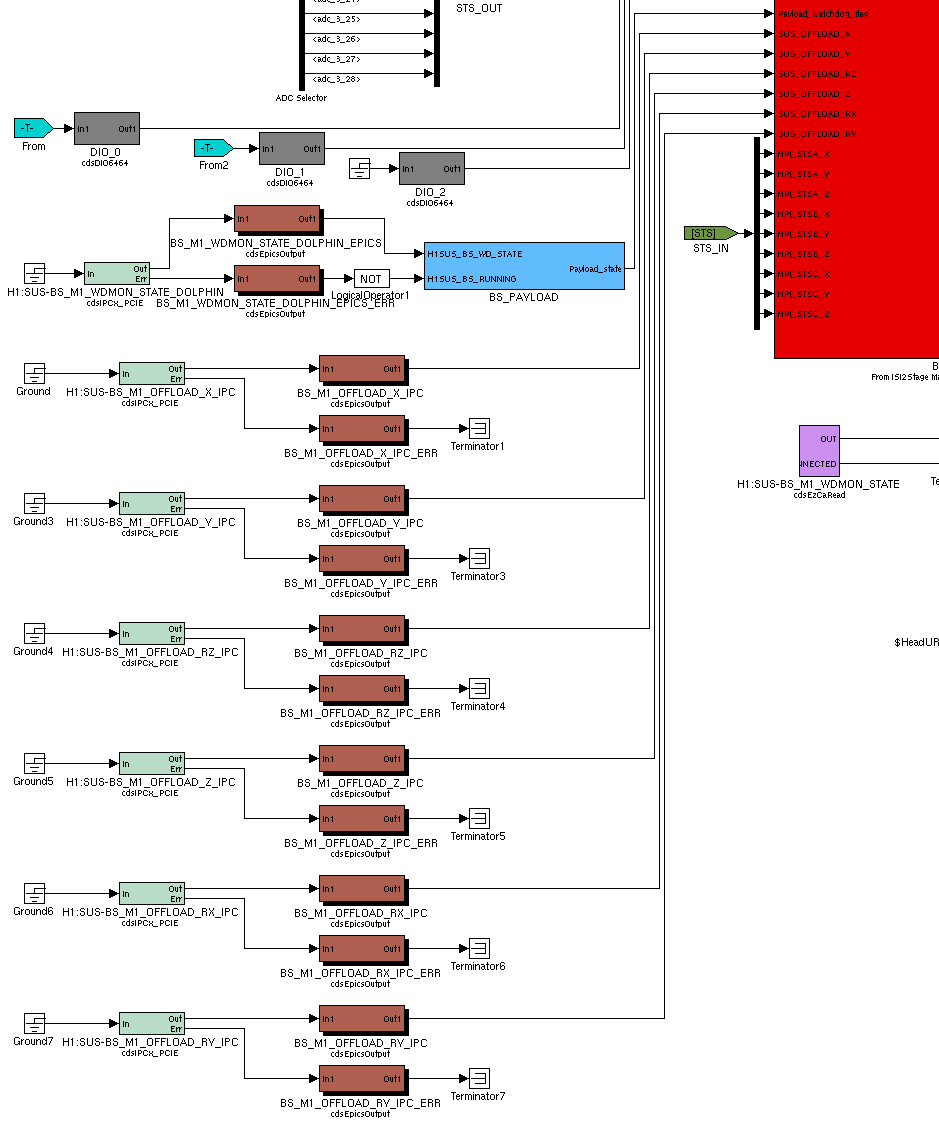Select the ground block feeding DIO_2
This screenshot has width=939, height=1135.
tap(360, 169)
